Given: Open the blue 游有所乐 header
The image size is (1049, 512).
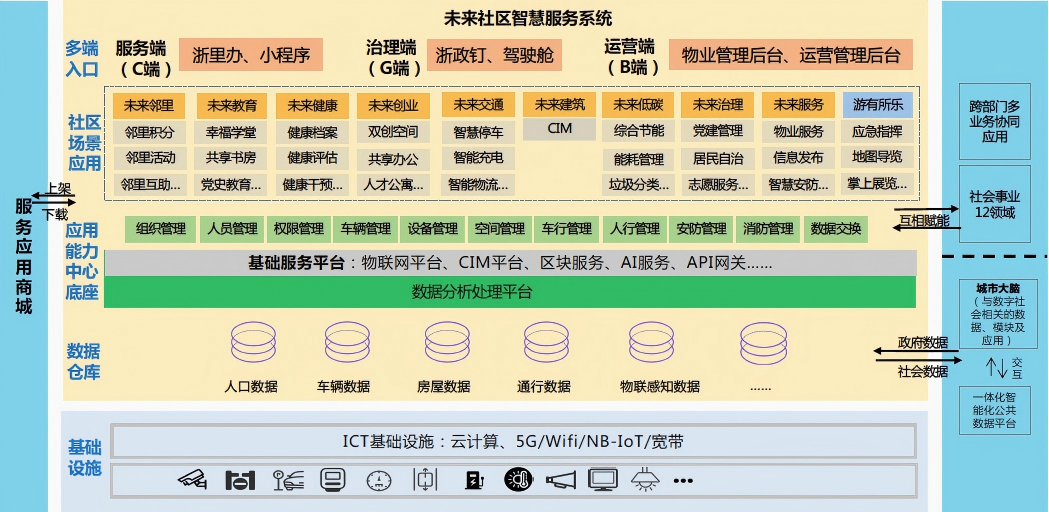Looking at the screenshot, I should 878,105.
